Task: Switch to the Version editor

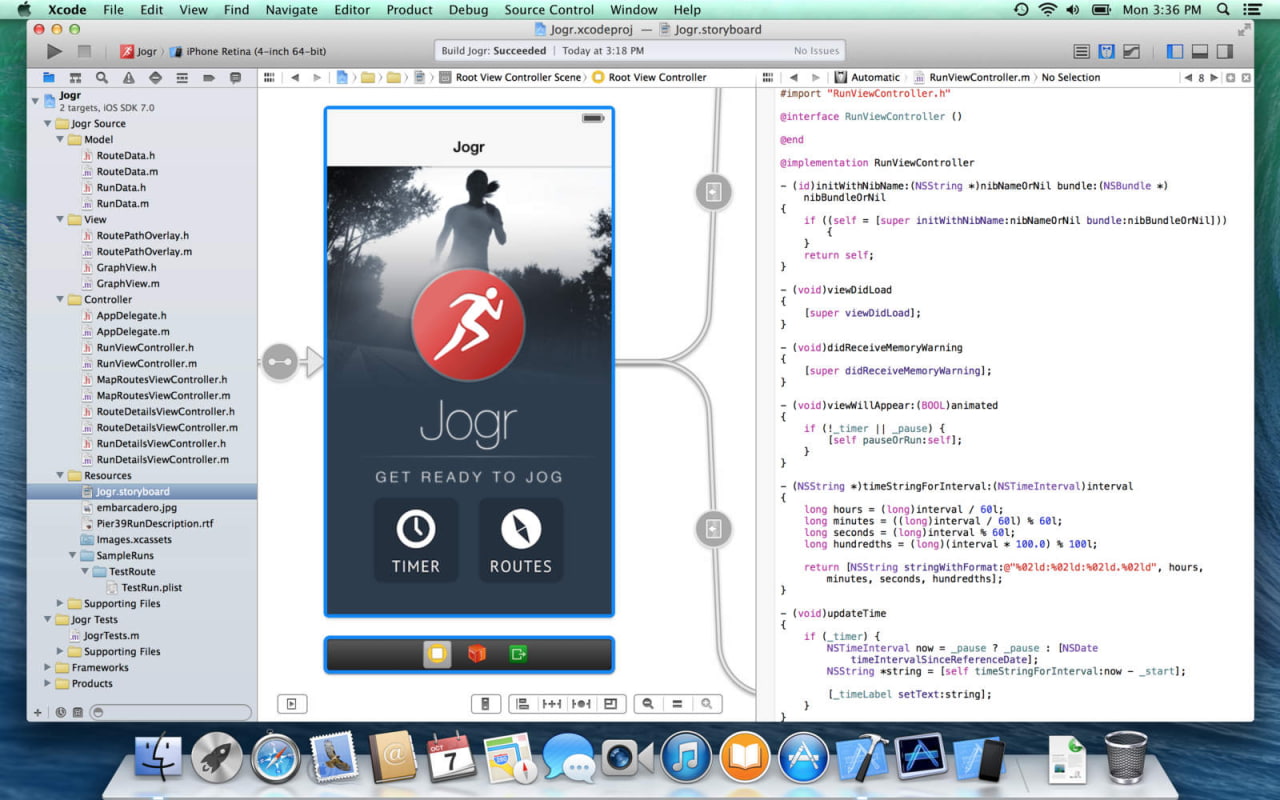Action: pyautogui.click(x=1132, y=51)
